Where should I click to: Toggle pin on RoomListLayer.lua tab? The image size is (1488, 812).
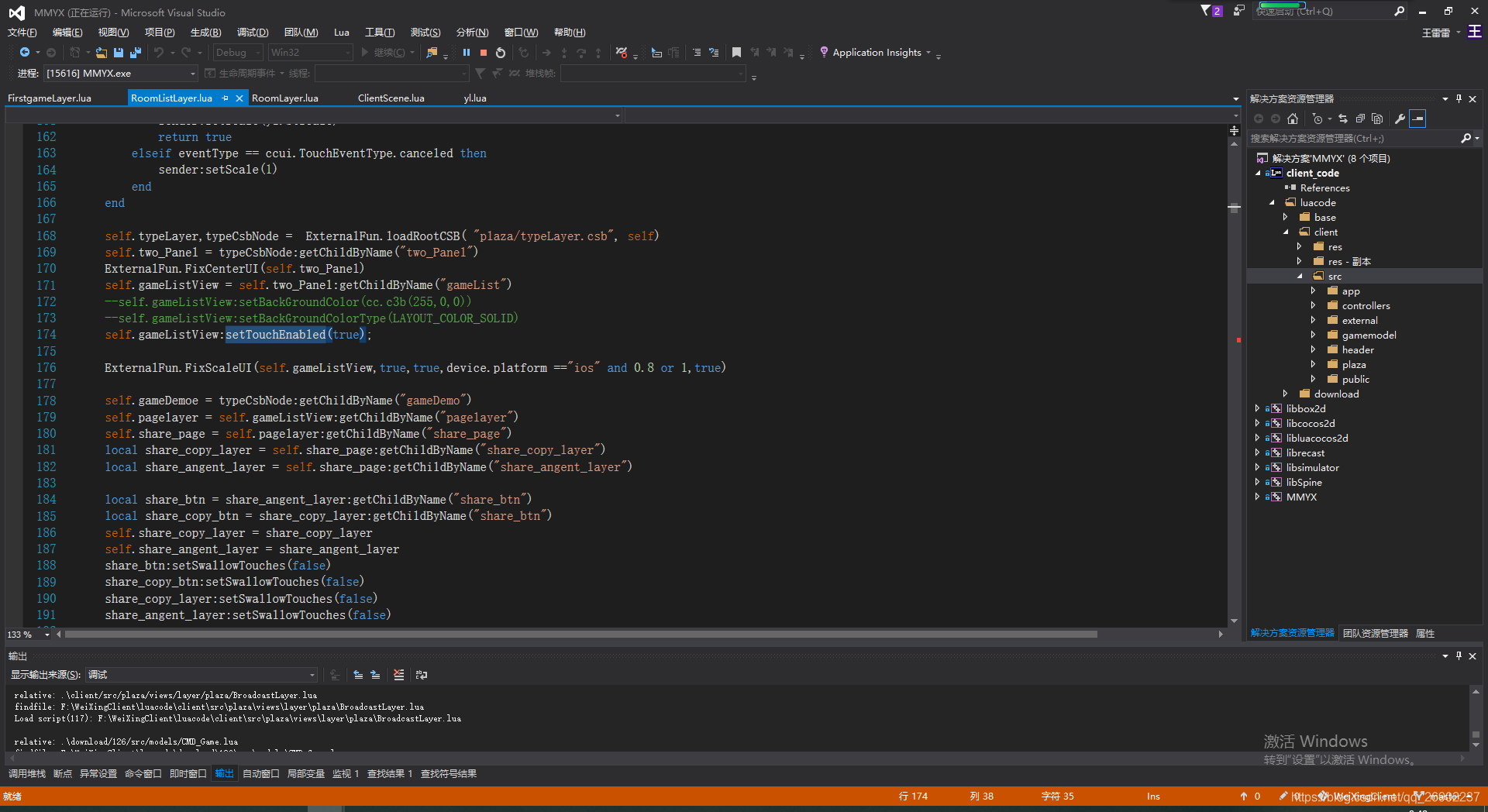[x=226, y=98]
